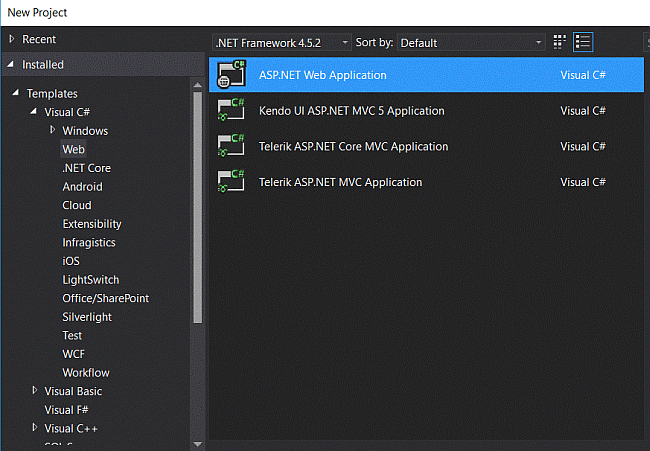Click the Telerik ASP.NET Core MVC icon

pyautogui.click(x=232, y=147)
